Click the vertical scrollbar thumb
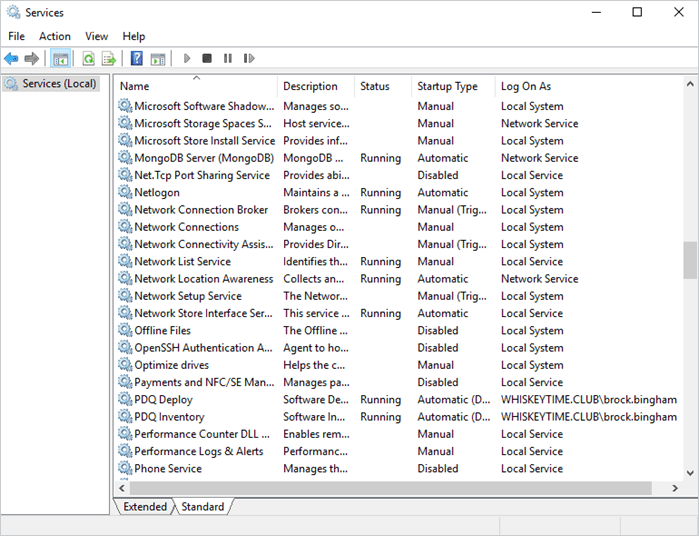 pos(690,260)
